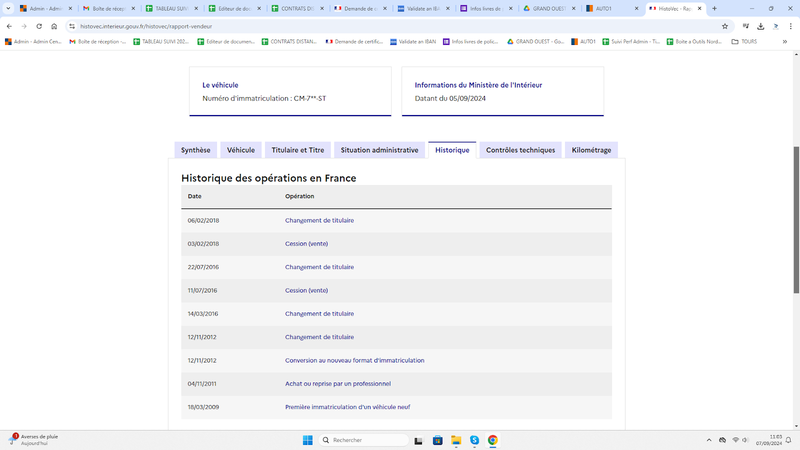Click the address bar URL

tap(146, 26)
